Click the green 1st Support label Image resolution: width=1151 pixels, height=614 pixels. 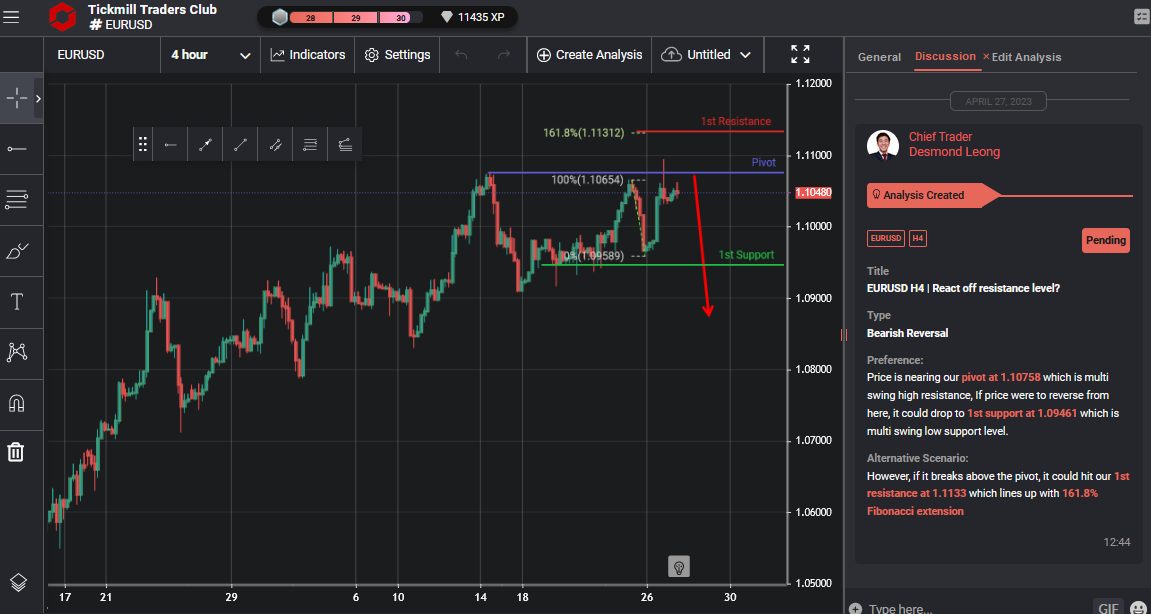[x=746, y=255]
